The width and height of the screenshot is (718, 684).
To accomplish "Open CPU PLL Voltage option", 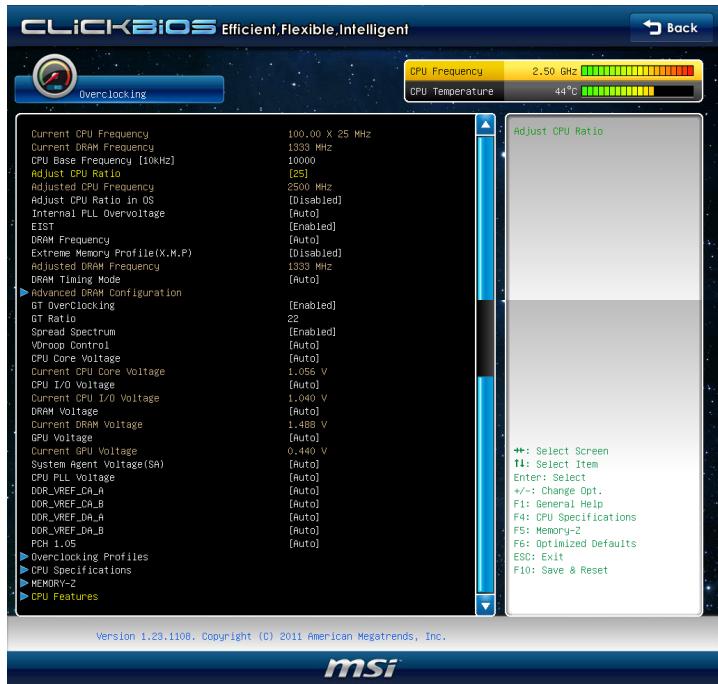I will click(304, 478).
